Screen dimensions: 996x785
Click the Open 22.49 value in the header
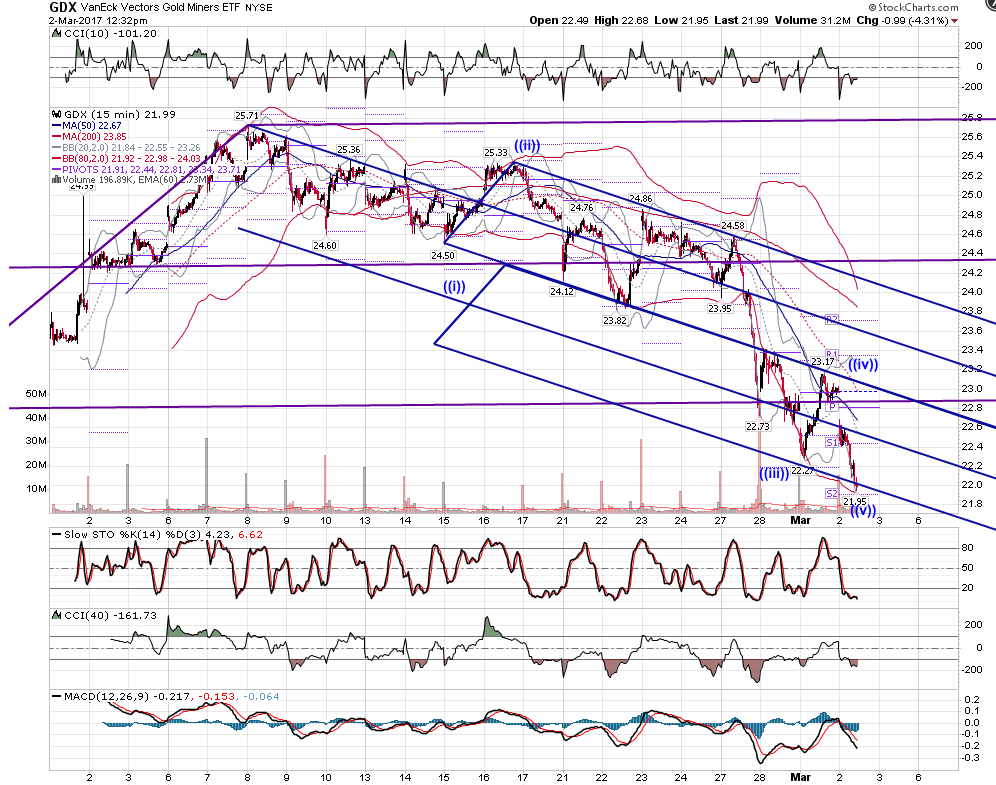pyautogui.click(x=559, y=20)
